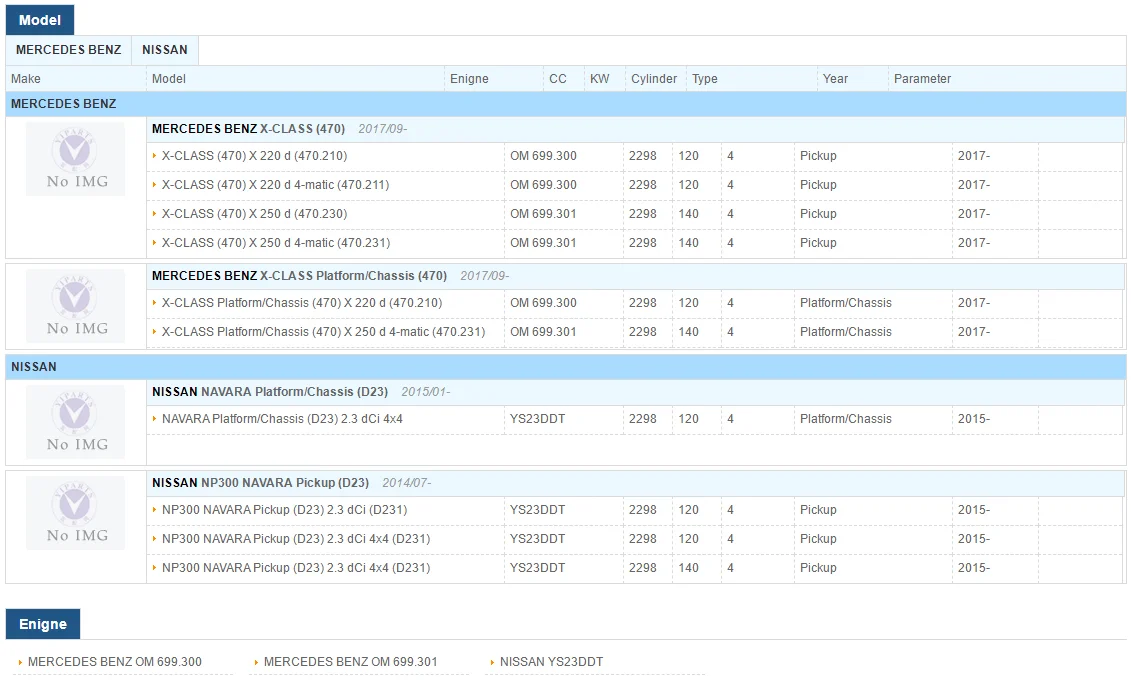This screenshot has width=1131, height=686.
Task: Click arrow bullet before MERCEDES BENZ OM 699.300
Action: click(x=20, y=661)
